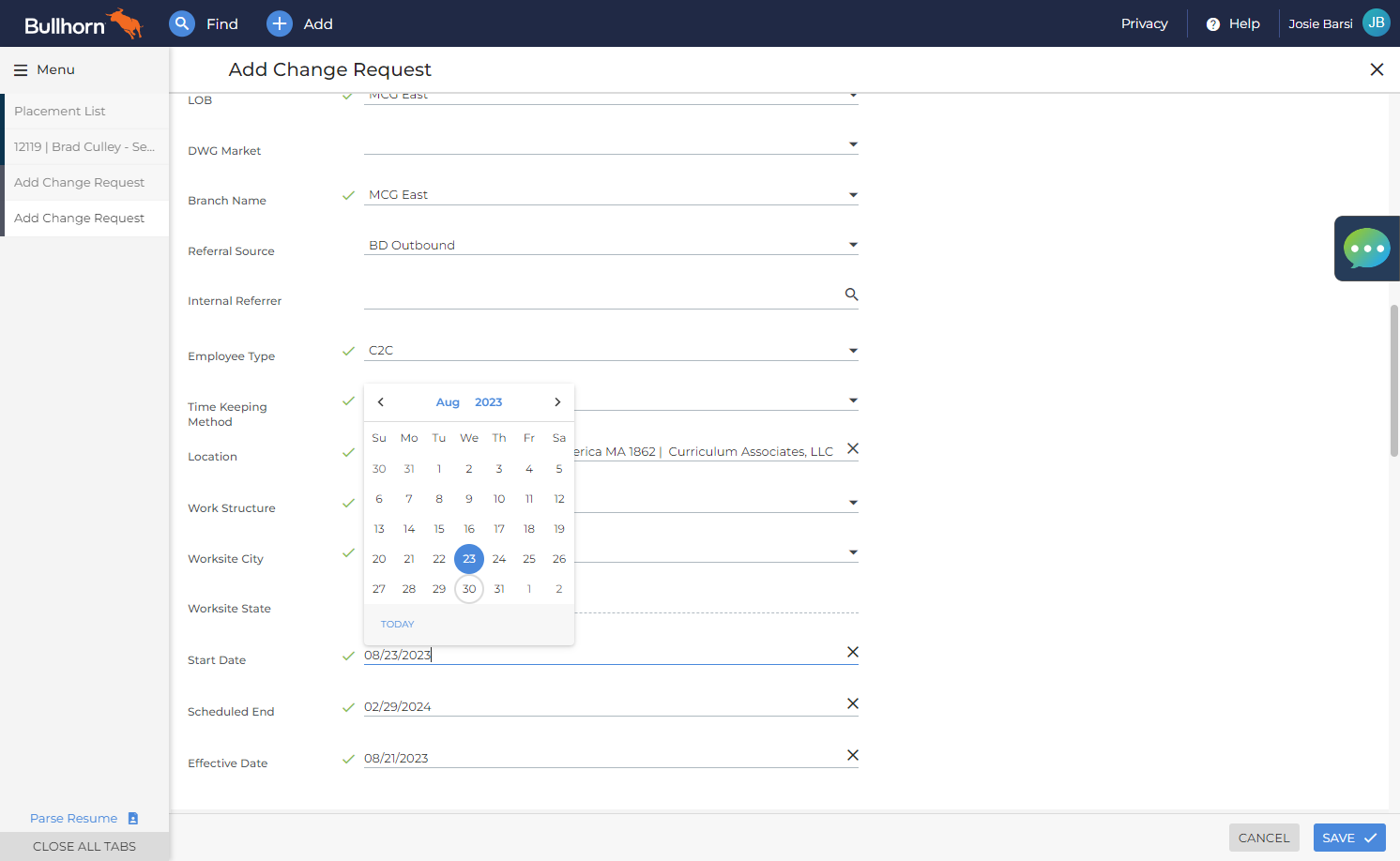Viewport: 1400px width, 861px height.
Task: Click the 2023 year label
Action: (x=489, y=402)
